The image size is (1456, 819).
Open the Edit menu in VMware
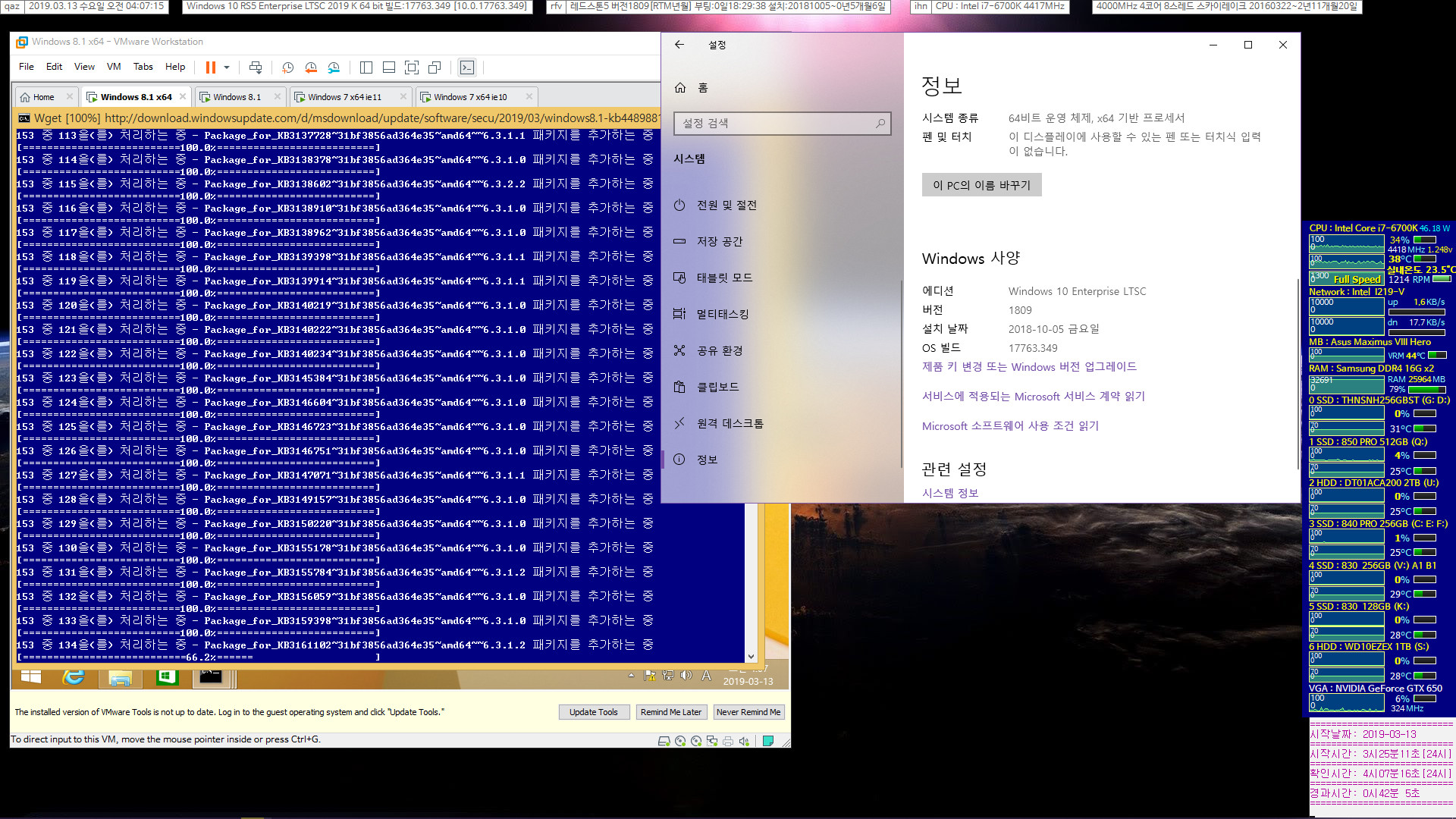(x=54, y=67)
